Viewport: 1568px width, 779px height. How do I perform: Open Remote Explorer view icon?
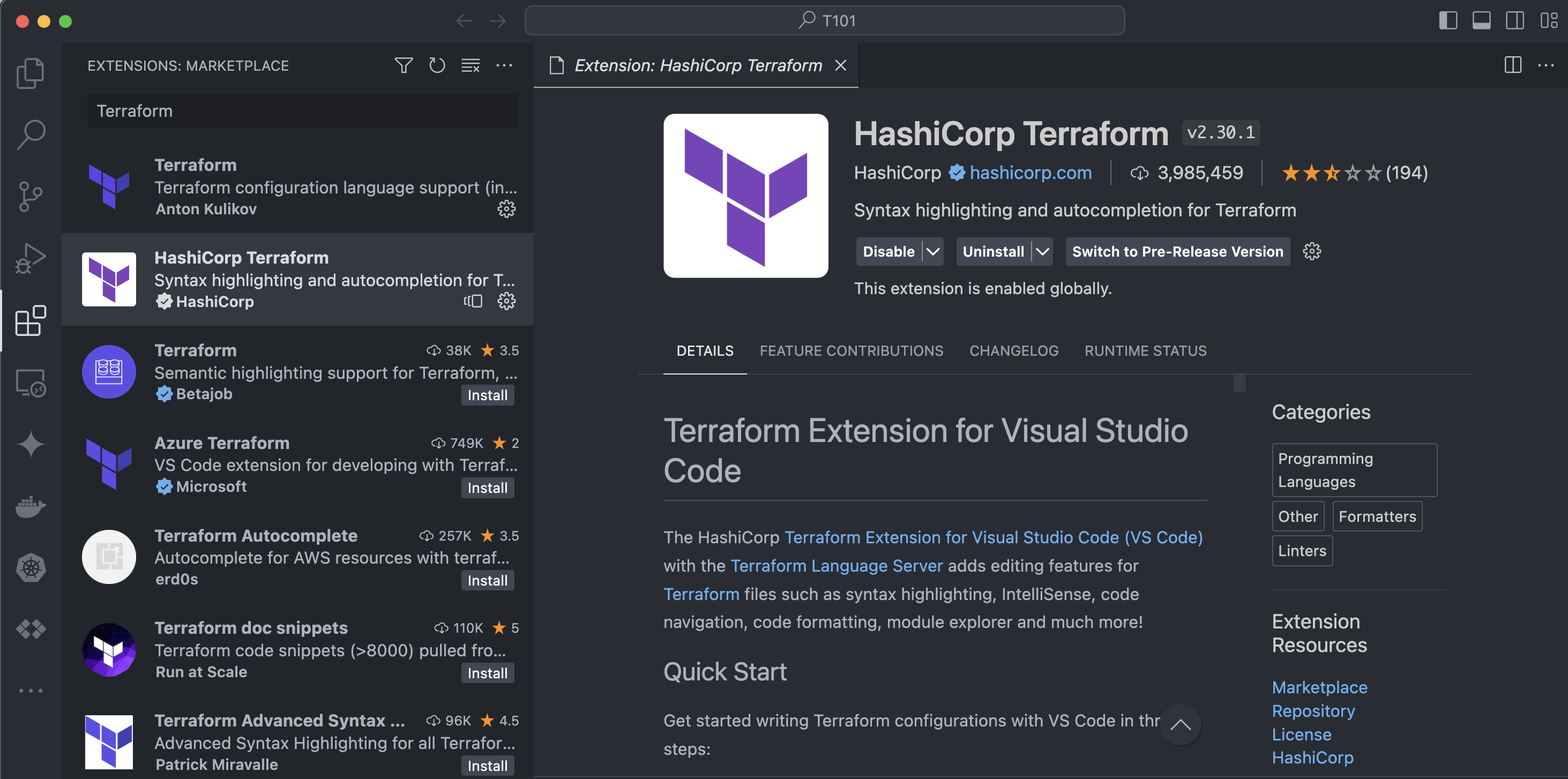click(x=31, y=383)
